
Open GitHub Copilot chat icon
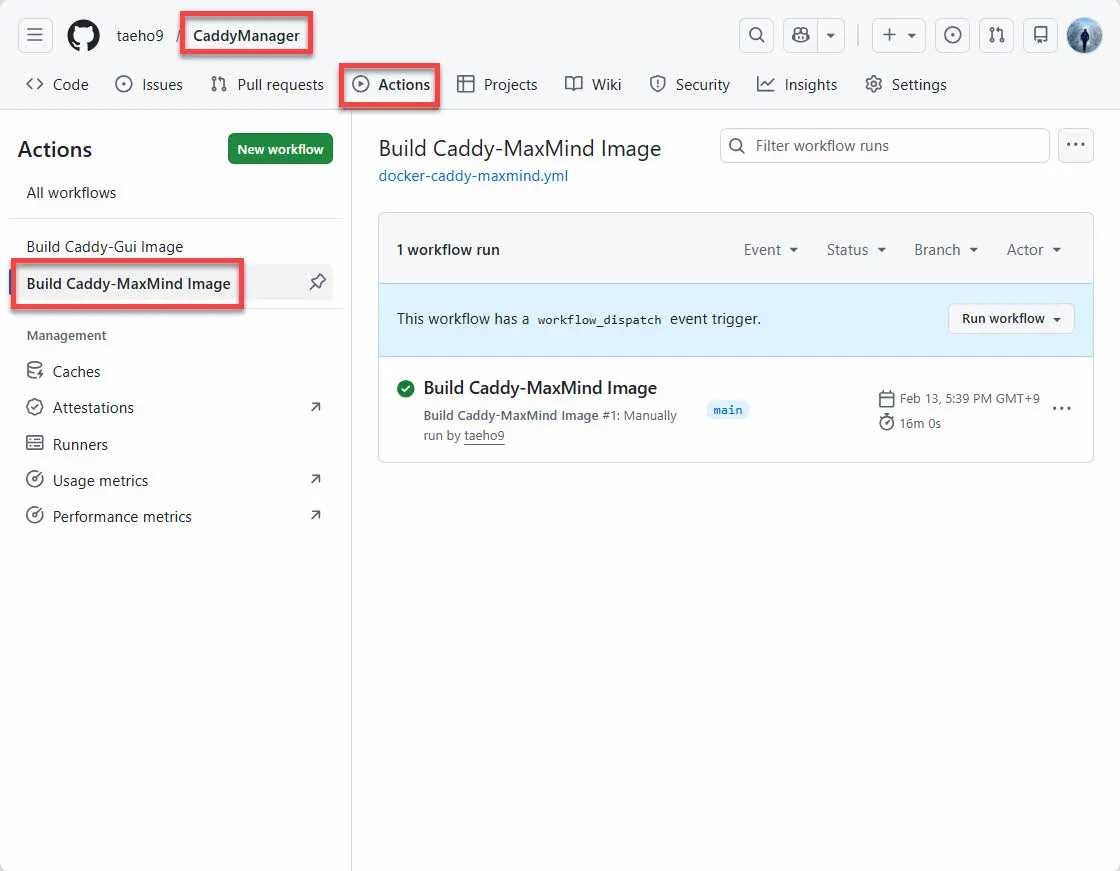click(x=801, y=35)
